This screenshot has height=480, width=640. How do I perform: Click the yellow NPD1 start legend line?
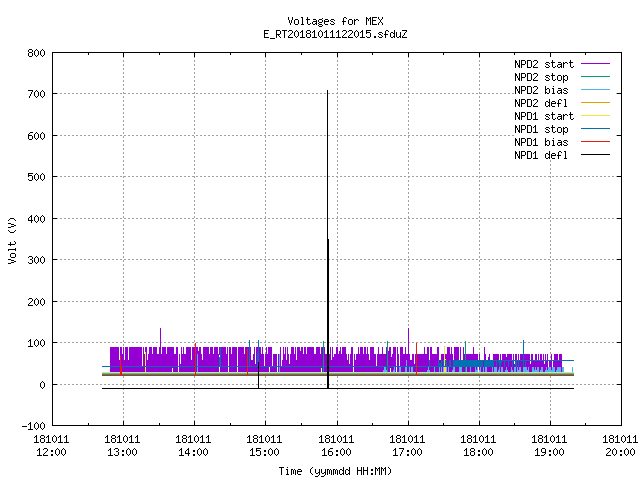point(595,116)
